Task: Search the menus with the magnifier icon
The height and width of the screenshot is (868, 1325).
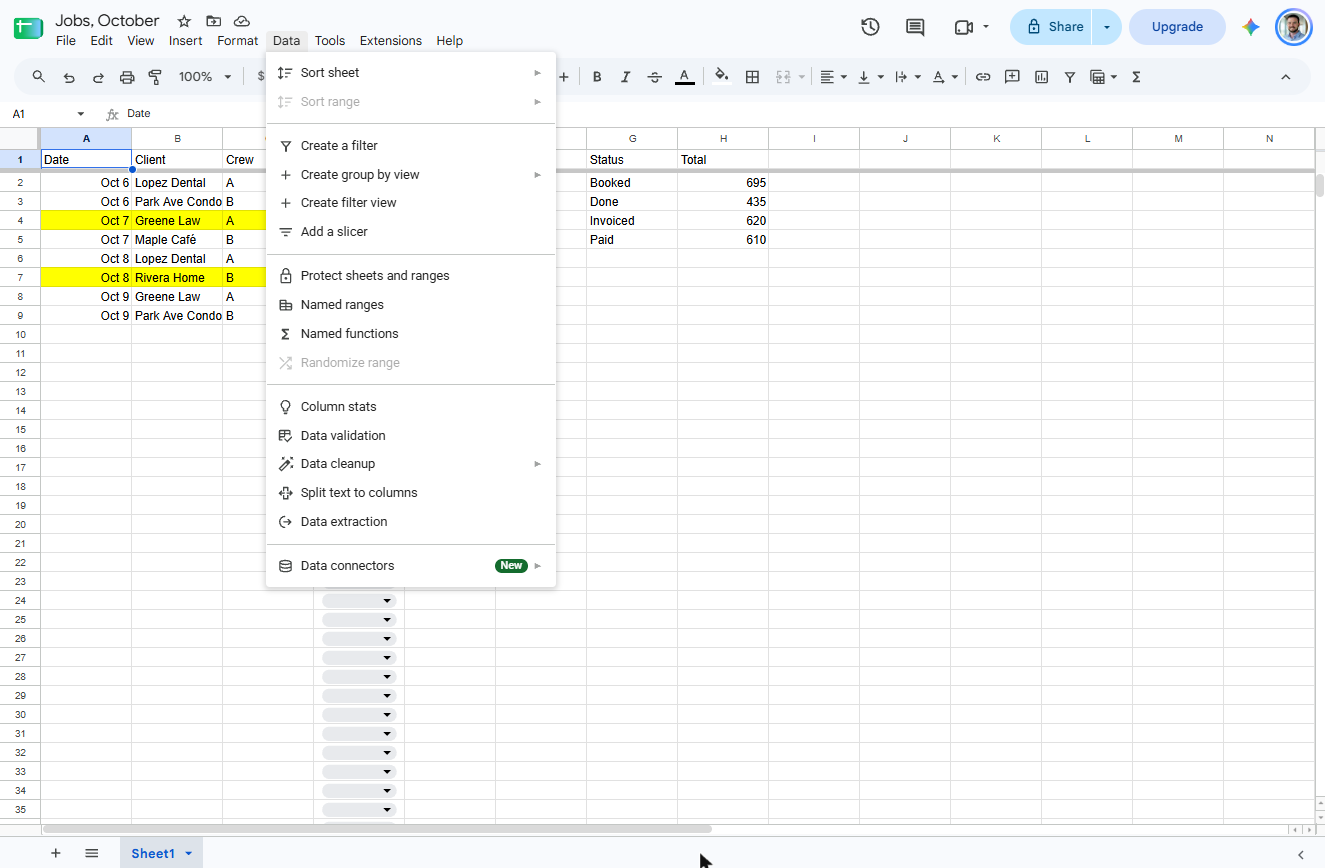Action: pyautogui.click(x=39, y=77)
